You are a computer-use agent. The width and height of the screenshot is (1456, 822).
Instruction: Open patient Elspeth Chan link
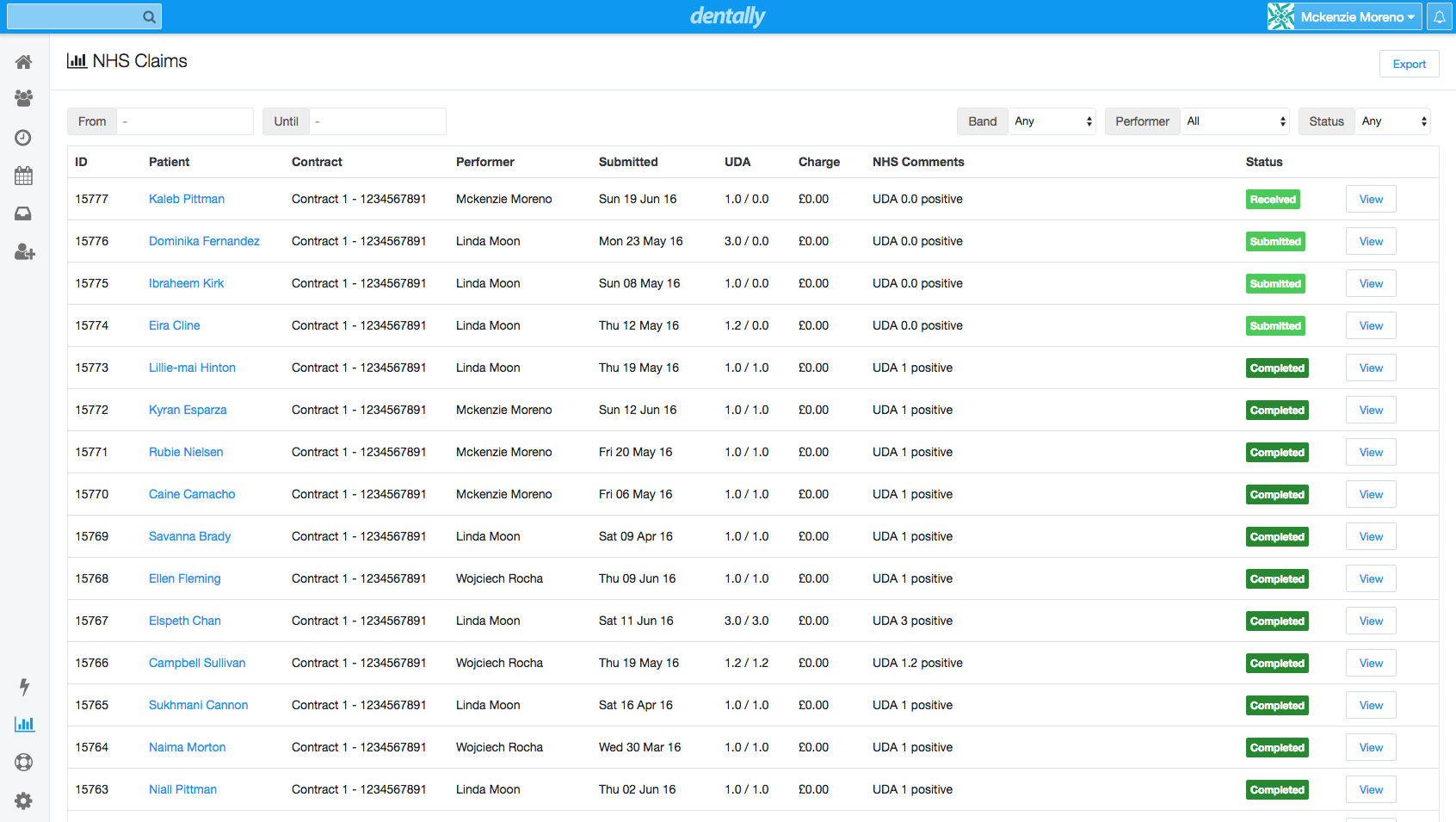184,621
